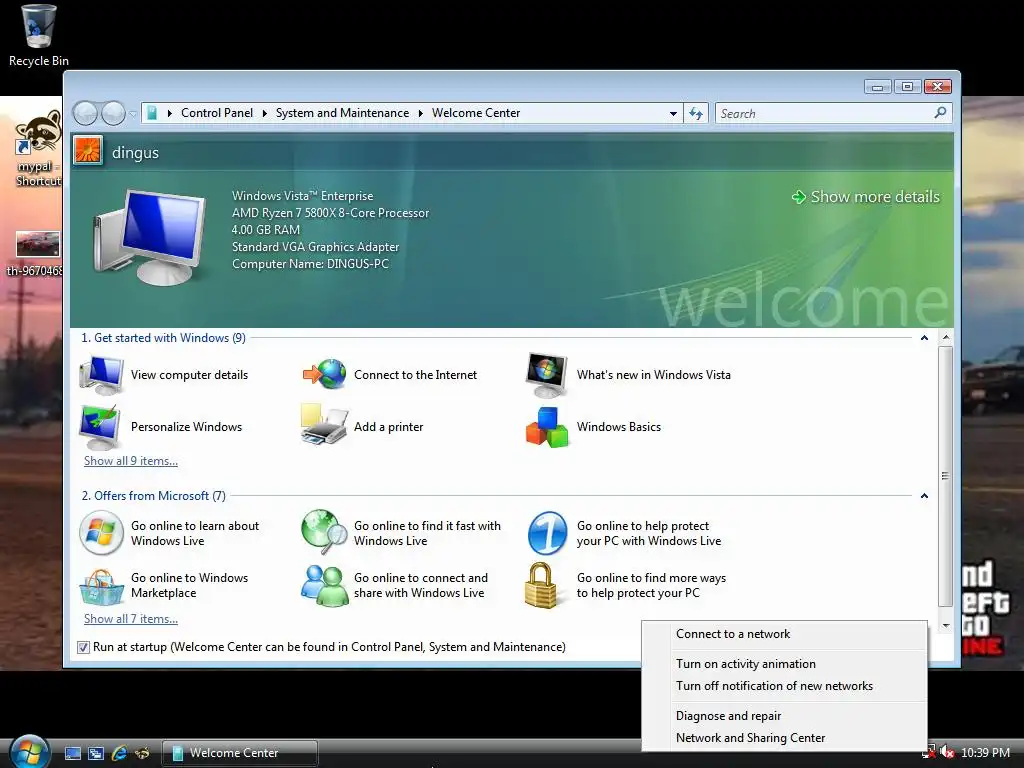
Task: Select the mypal Shortcut raccoon icon
Action: [x=38, y=134]
